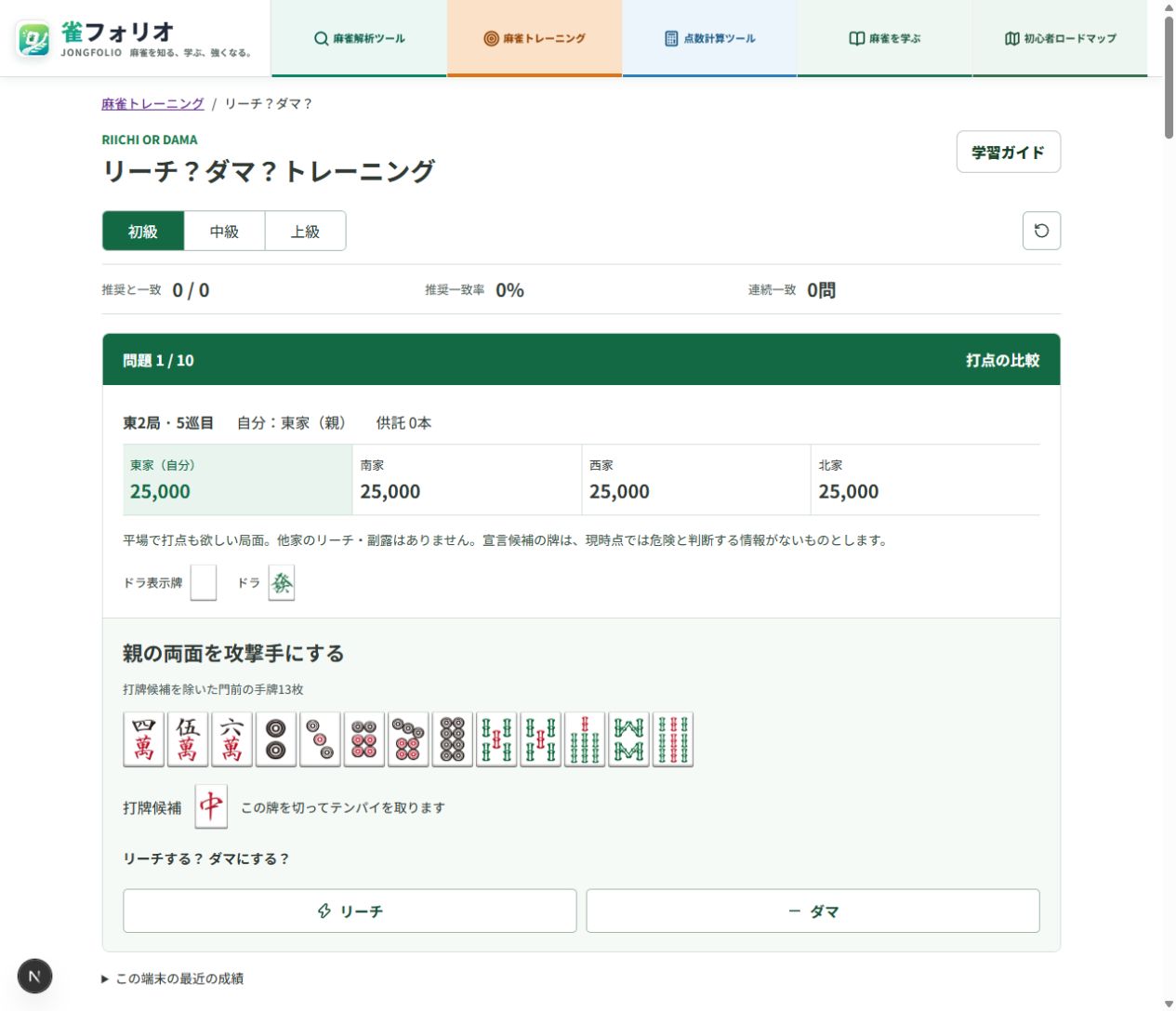Open the 麻雀を学ぶ tab

(x=885, y=38)
